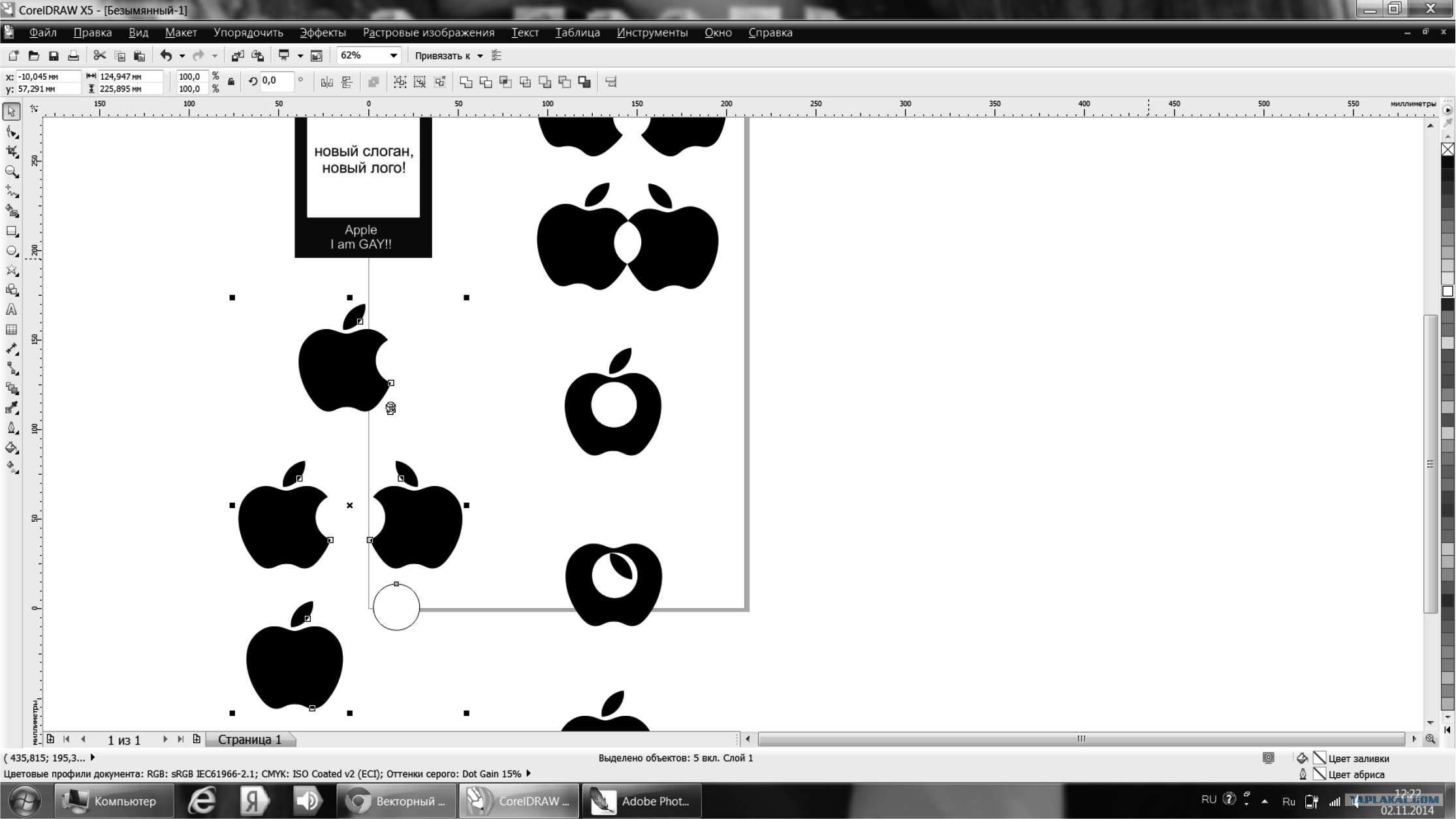Open the Компьютер taskbar button
Screen dimensions: 1456x819
[x=114, y=801]
